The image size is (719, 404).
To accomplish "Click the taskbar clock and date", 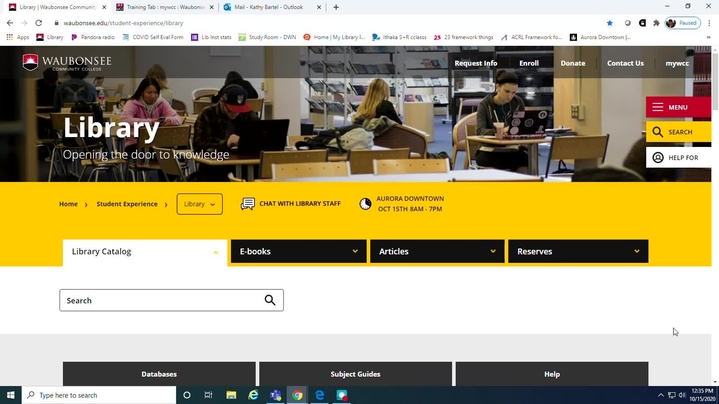I will click(702, 395).
